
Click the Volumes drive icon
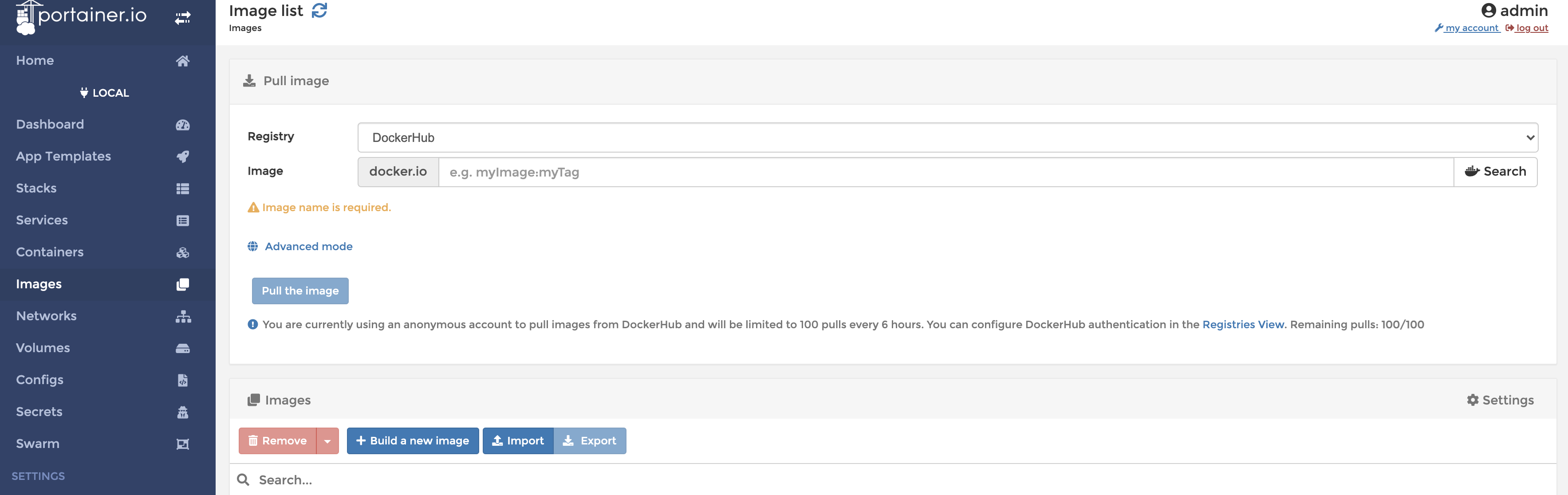coord(183,348)
